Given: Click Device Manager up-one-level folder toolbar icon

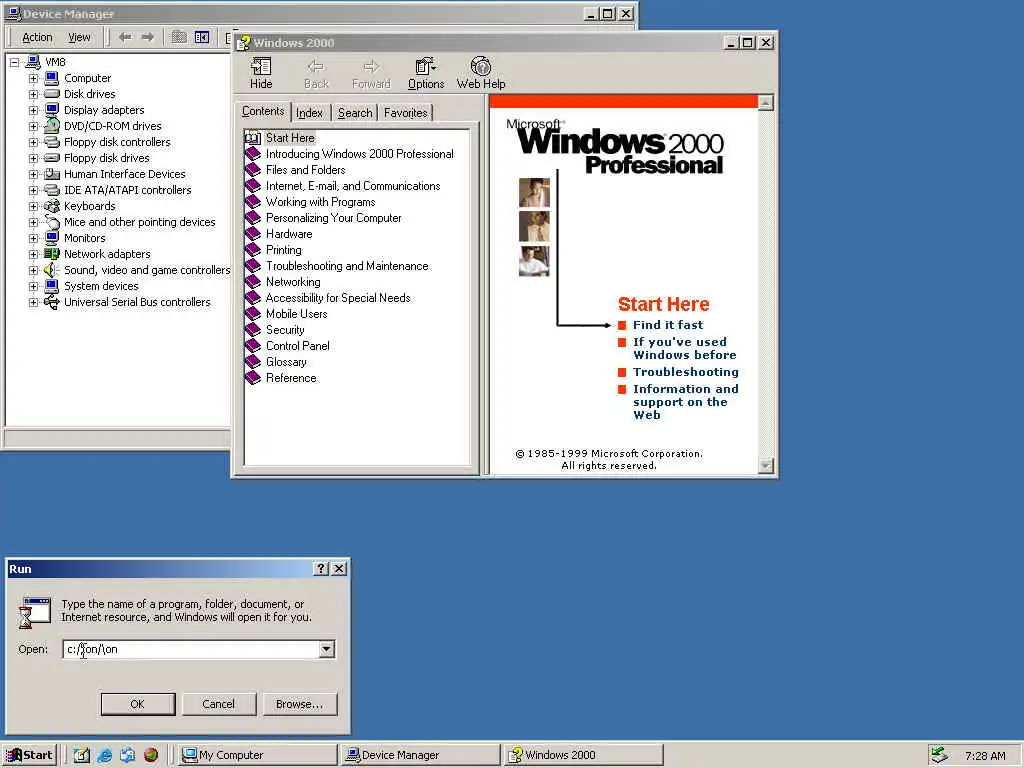Looking at the screenshot, I should tap(179, 37).
